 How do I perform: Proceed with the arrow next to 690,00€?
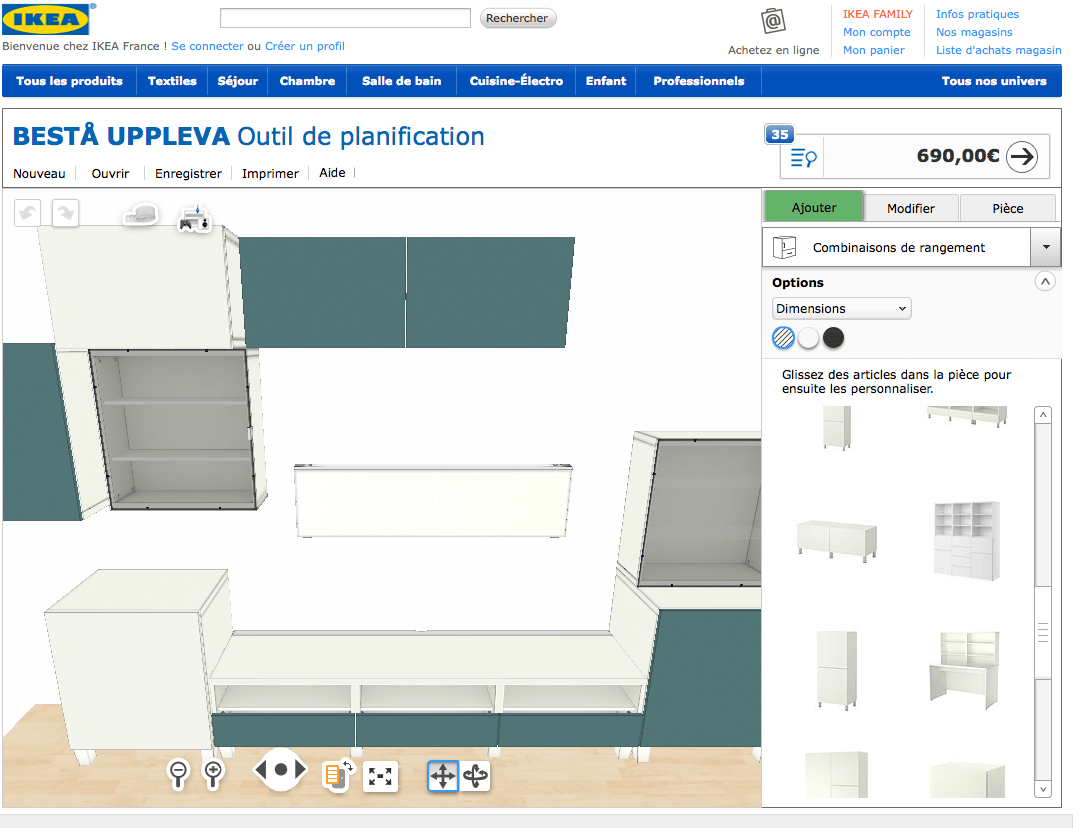pos(1022,156)
